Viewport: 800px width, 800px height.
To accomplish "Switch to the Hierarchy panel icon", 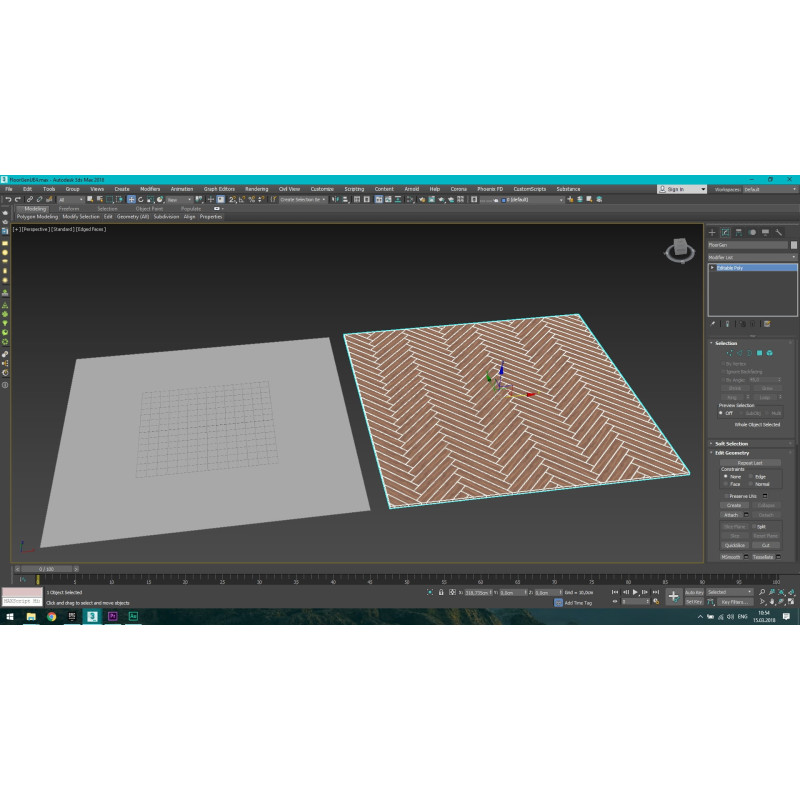I will click(739, 232).
